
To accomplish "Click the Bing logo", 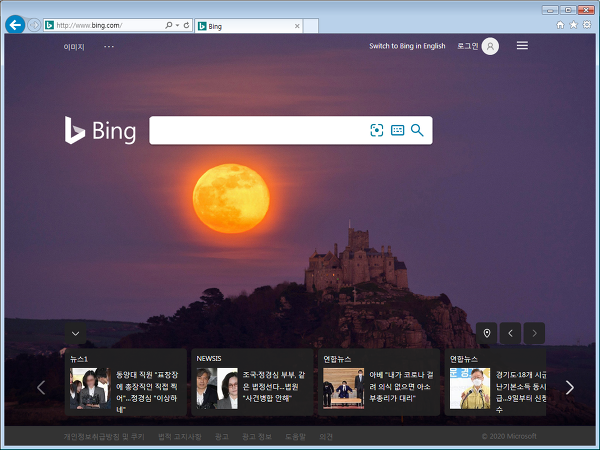I will pyautogui.click(x=100, y=130).
